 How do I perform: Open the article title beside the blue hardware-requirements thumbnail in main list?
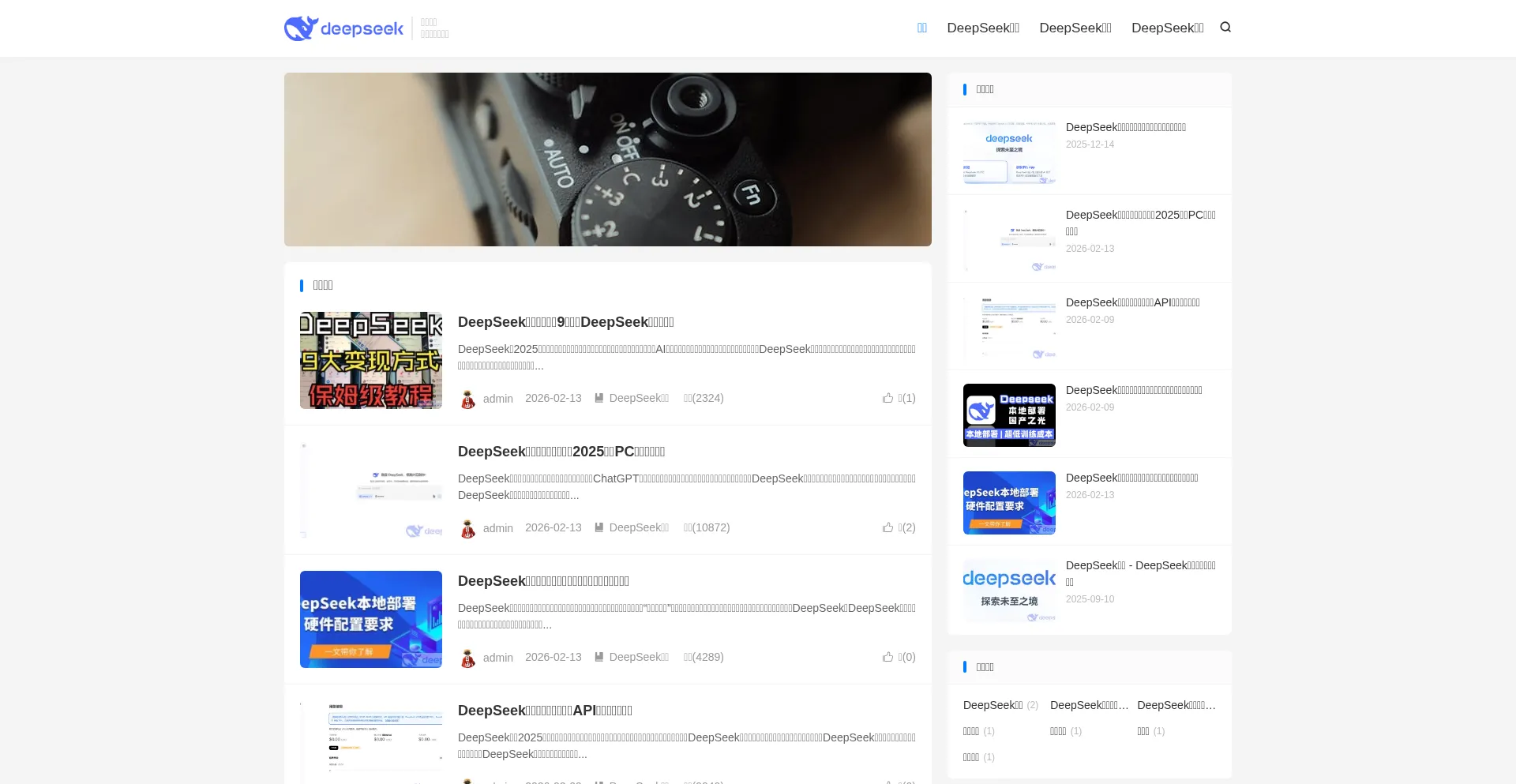click(543, 581)
